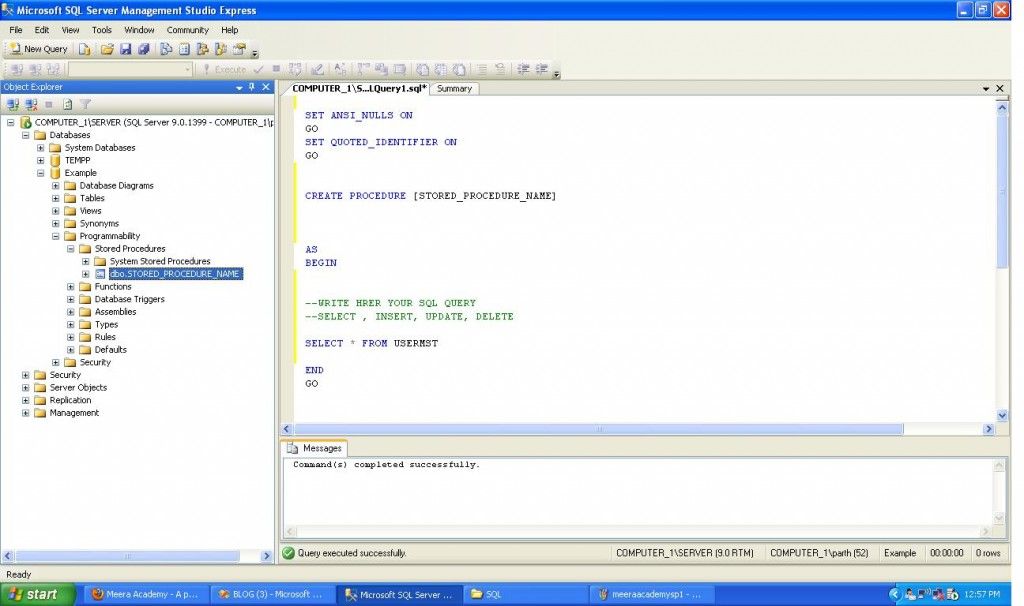Click Disconnect icon in Object Explorer toolbar

(x=31, y=104)
